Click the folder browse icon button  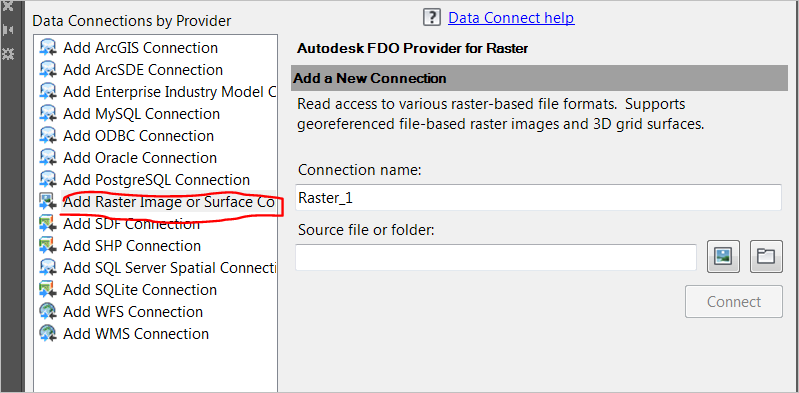point(766,256)
